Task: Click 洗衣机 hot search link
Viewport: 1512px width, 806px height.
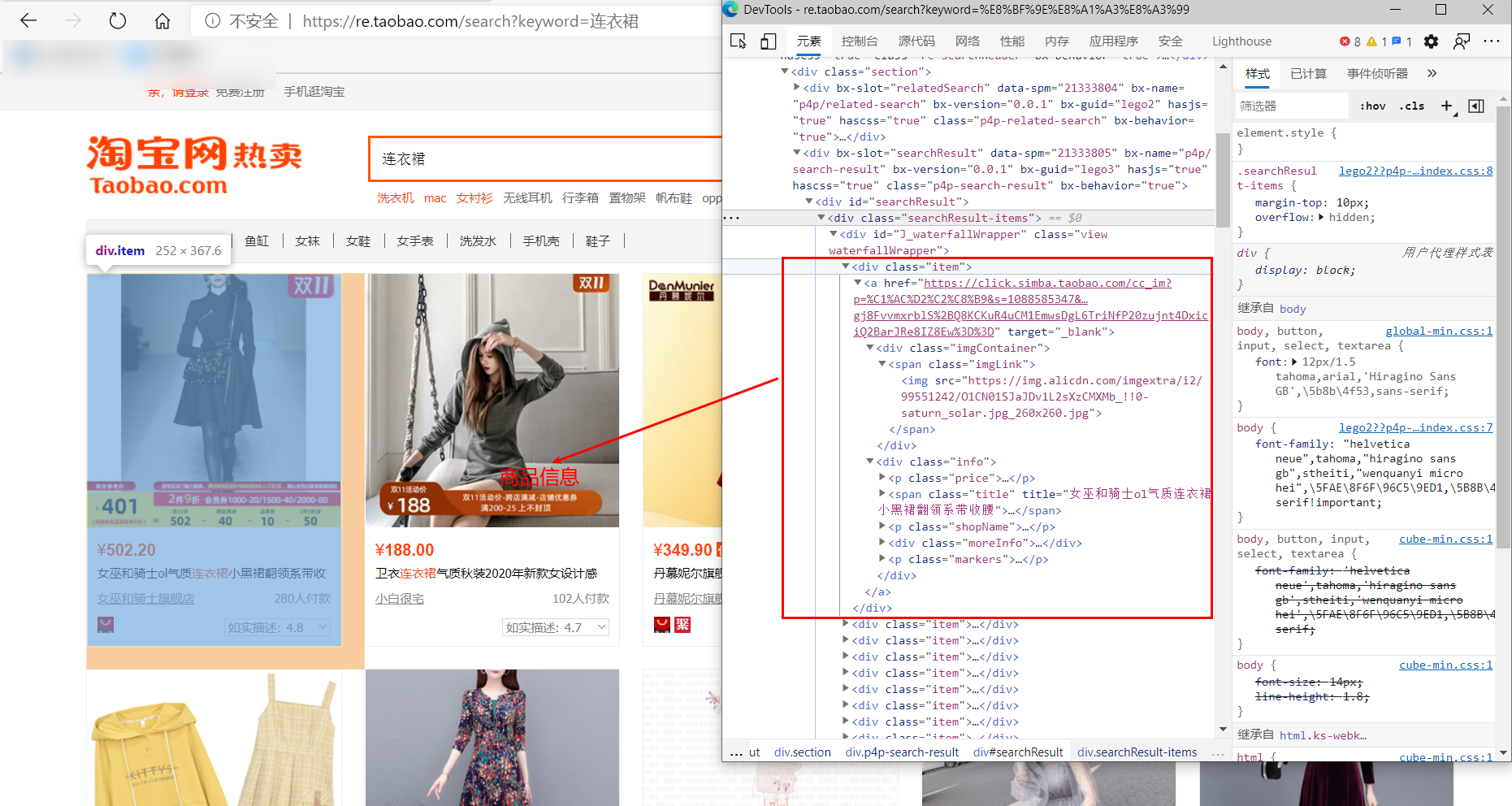Action: tap(396, 198)
